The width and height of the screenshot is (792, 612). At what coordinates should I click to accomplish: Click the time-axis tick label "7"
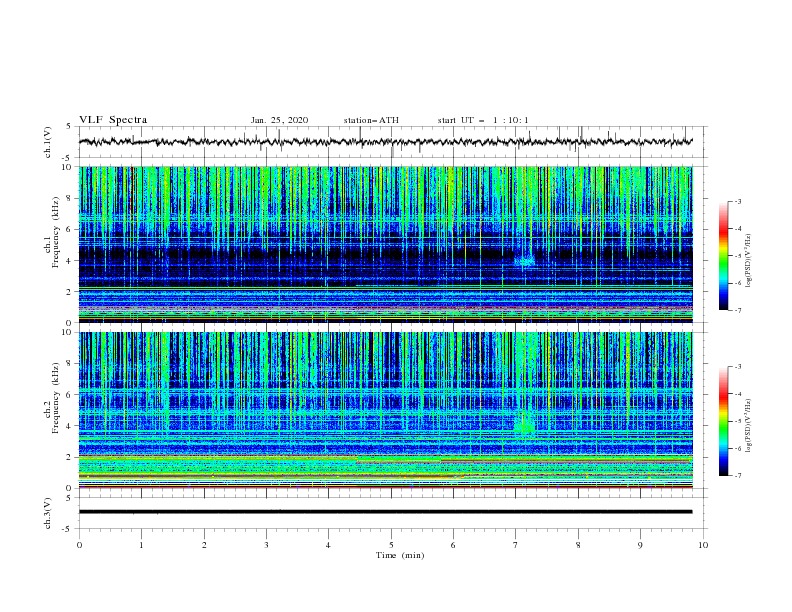[516, 545]
